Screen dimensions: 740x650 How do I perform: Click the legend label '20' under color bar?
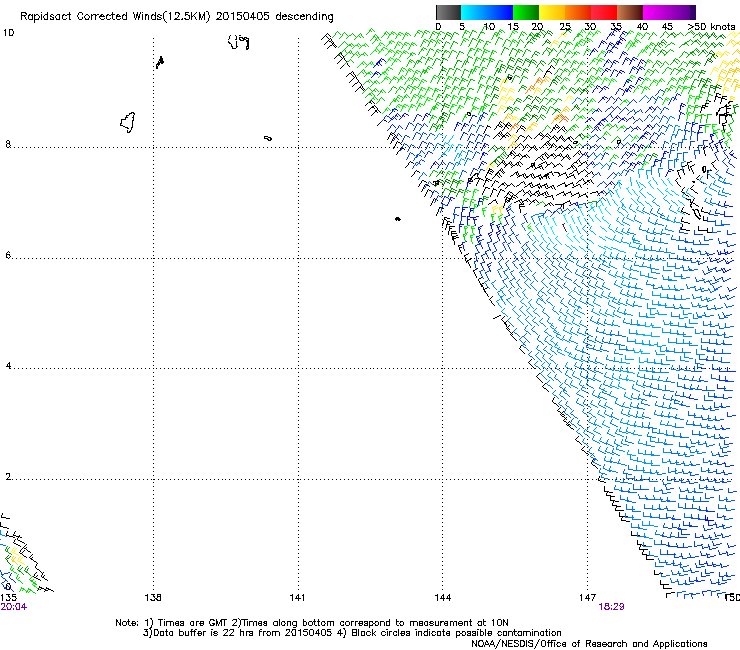[537, 27]
